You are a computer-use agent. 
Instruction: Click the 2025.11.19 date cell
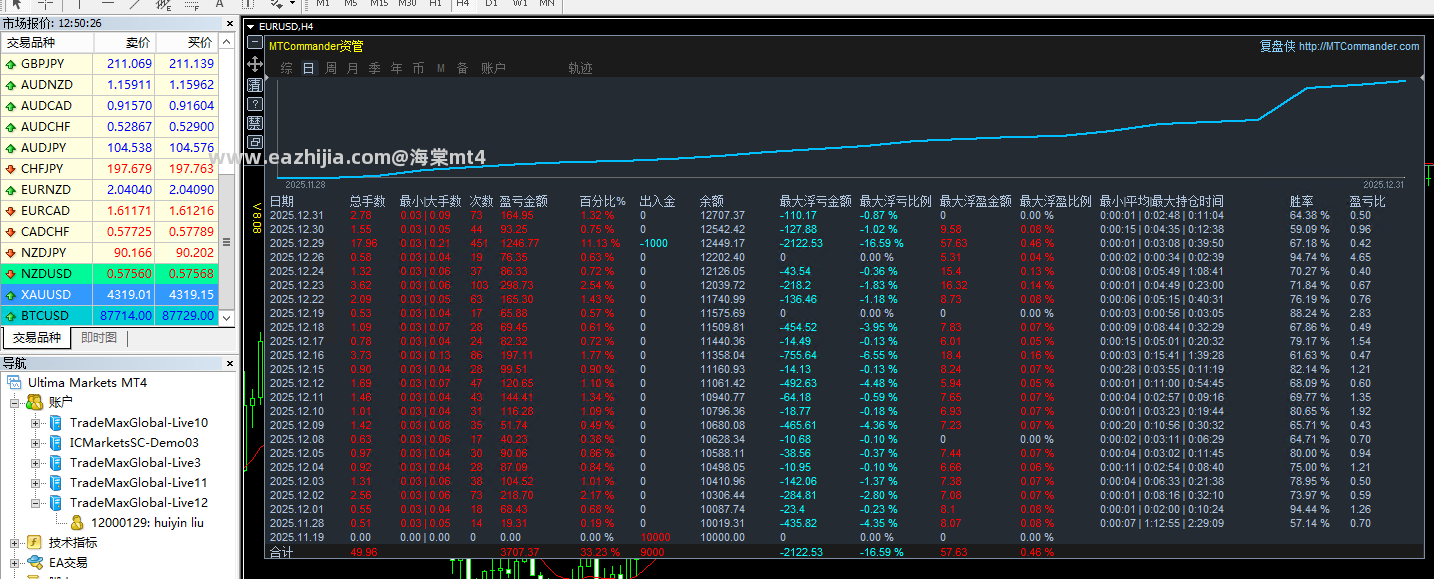pyautogui.click(x=297, y=537)
